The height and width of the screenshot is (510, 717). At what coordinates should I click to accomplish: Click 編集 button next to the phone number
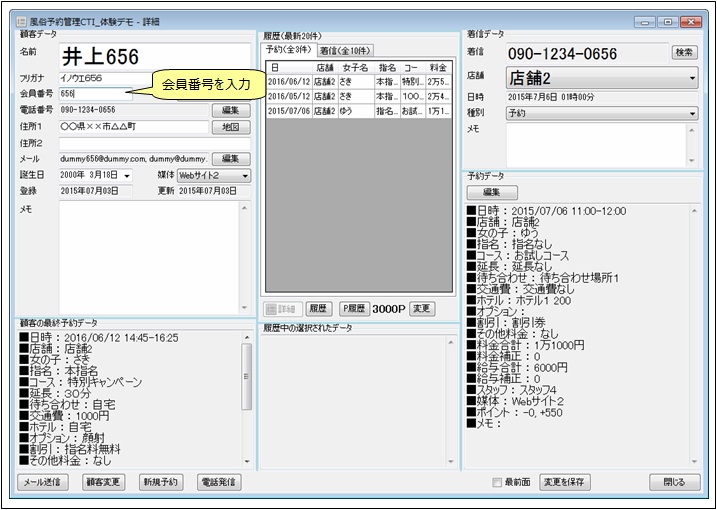click(x=230, y=110)
